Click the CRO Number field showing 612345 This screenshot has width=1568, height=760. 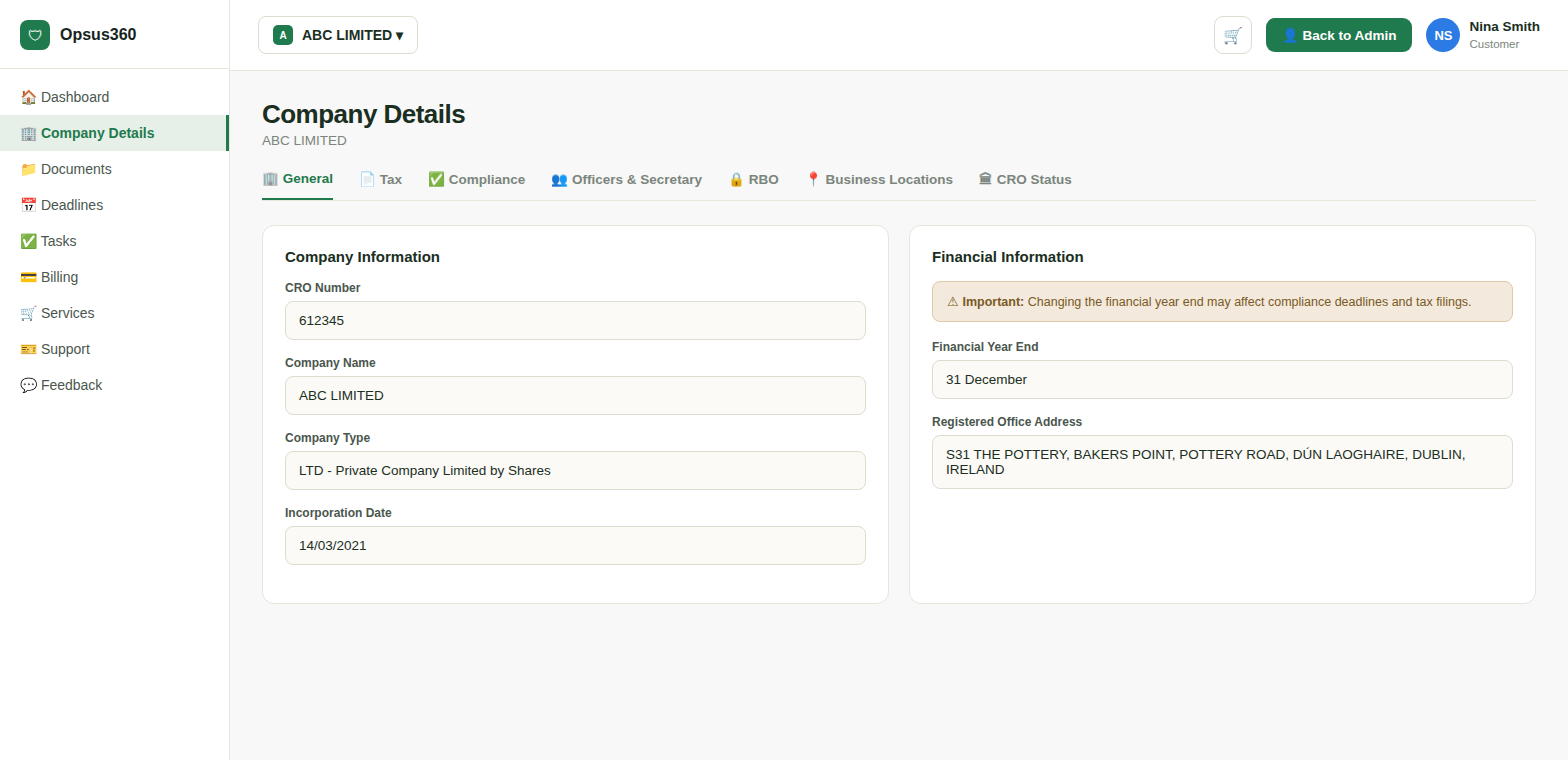click(575, 320)
